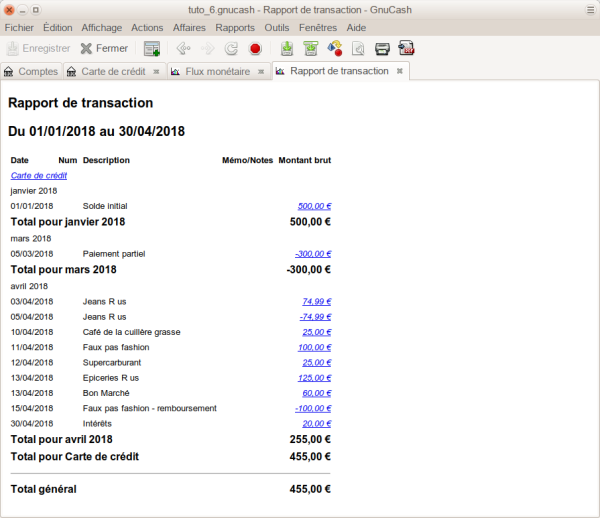Close the Rapport de transaction tab
Screen dimensions: 600x518
[x=399, y=71]
